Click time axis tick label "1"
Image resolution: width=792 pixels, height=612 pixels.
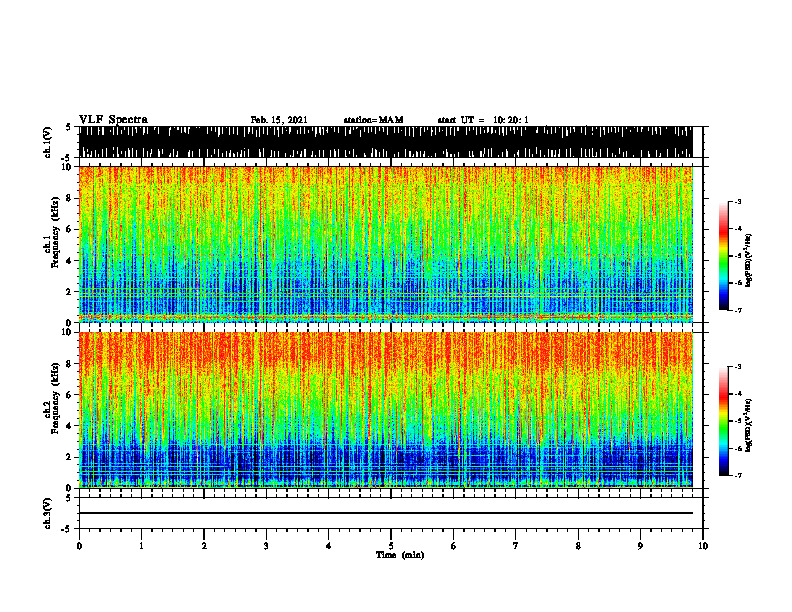141,546
